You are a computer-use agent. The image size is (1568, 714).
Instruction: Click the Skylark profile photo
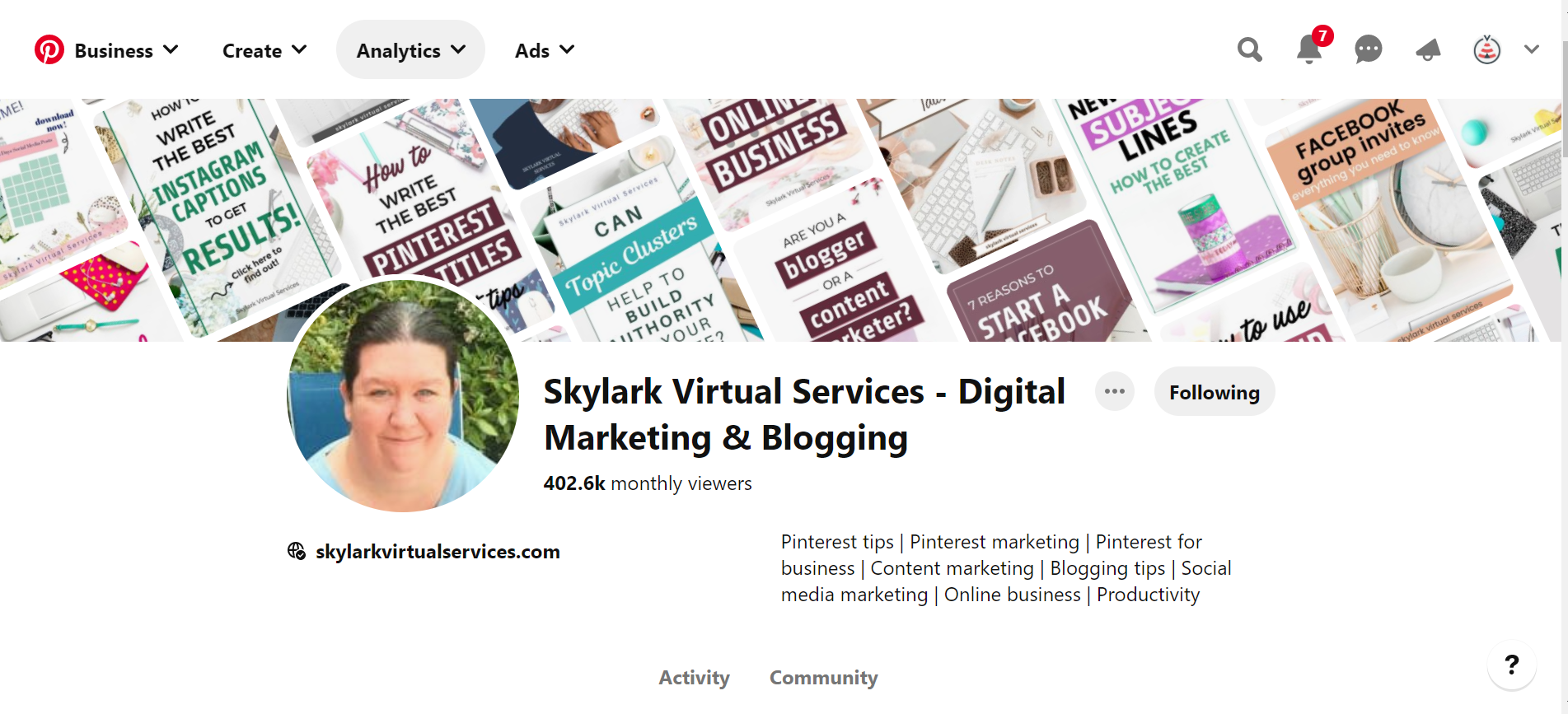coord(403,396)
